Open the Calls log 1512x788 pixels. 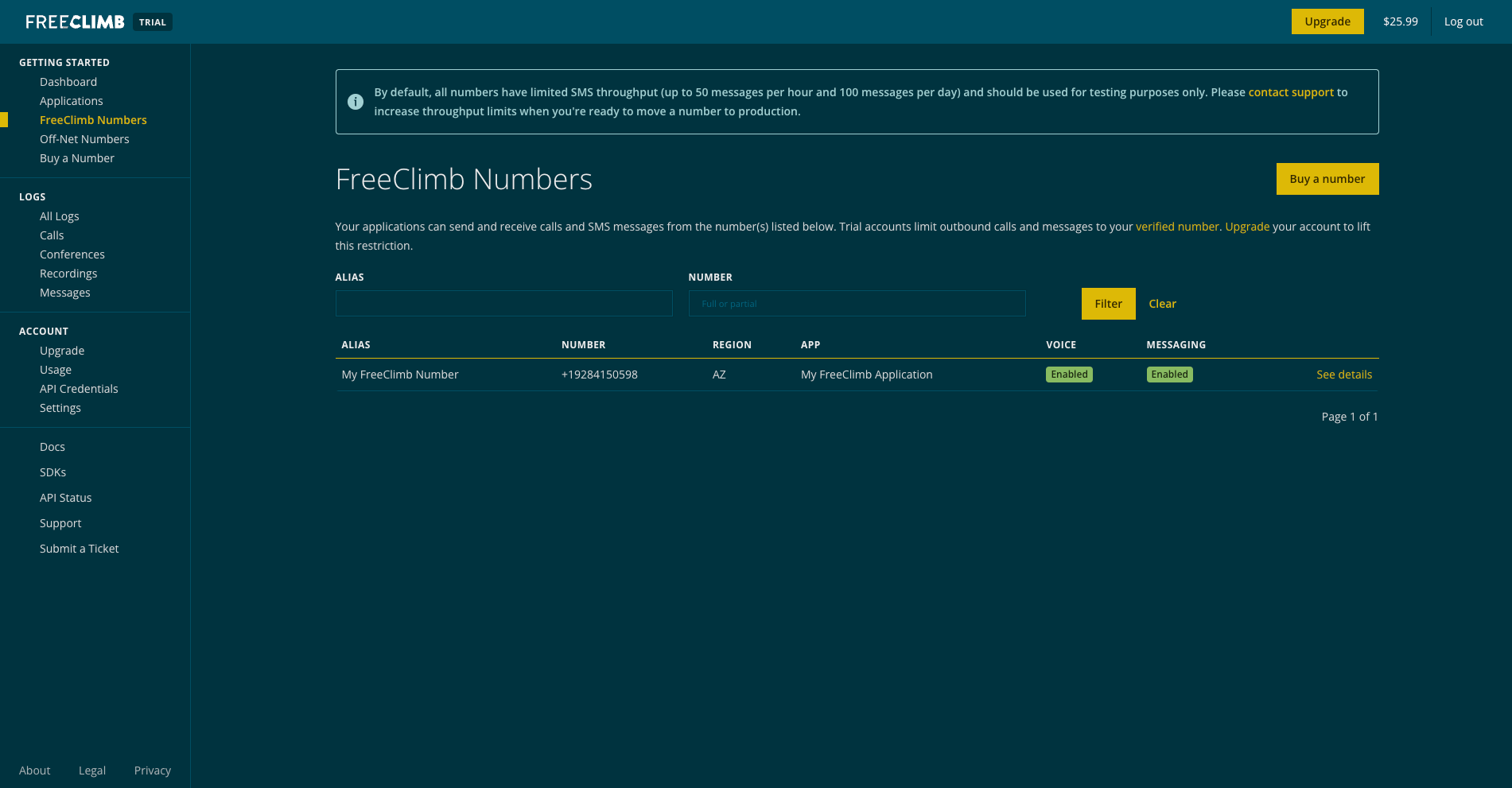pos(52,235)
